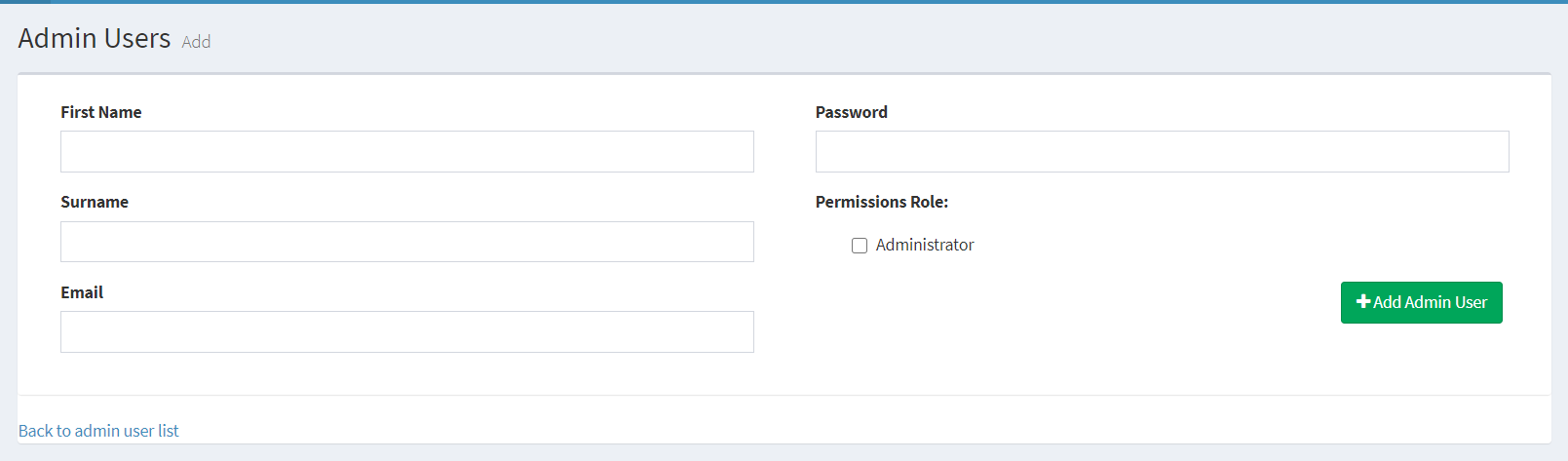The image size is (1568, 461).
Task: Click the blue strip at page top
Action: pos(780,1)
